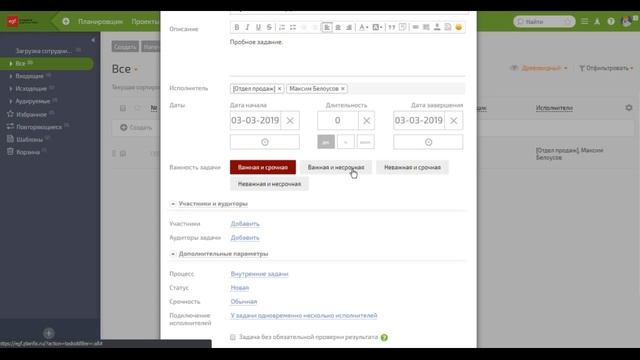640x360 pixels.
Task: Insert a numbered list
Action: (282, 27)
